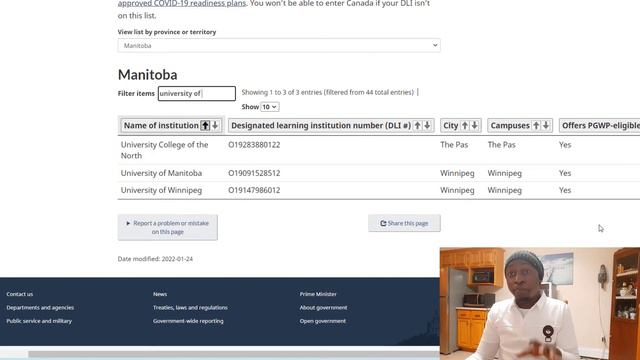Expand Report a problem or mistake section
640x360 pixels.
167,227
